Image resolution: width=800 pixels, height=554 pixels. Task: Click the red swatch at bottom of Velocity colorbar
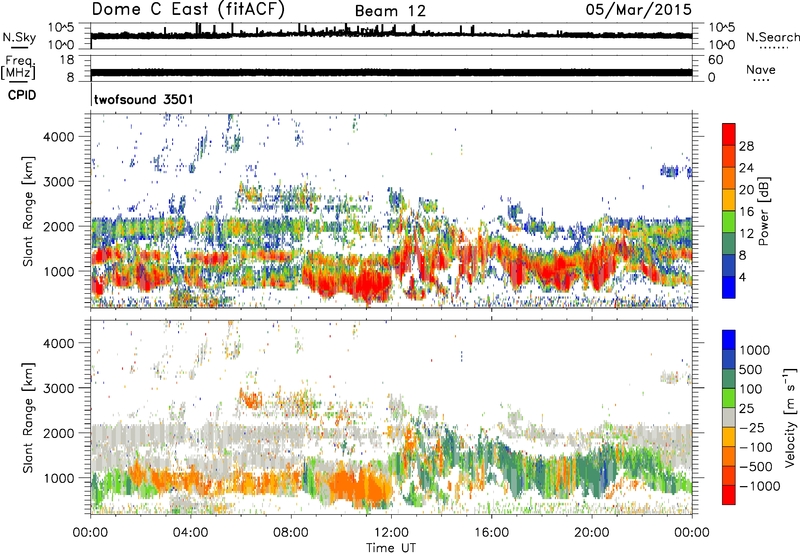729,495
